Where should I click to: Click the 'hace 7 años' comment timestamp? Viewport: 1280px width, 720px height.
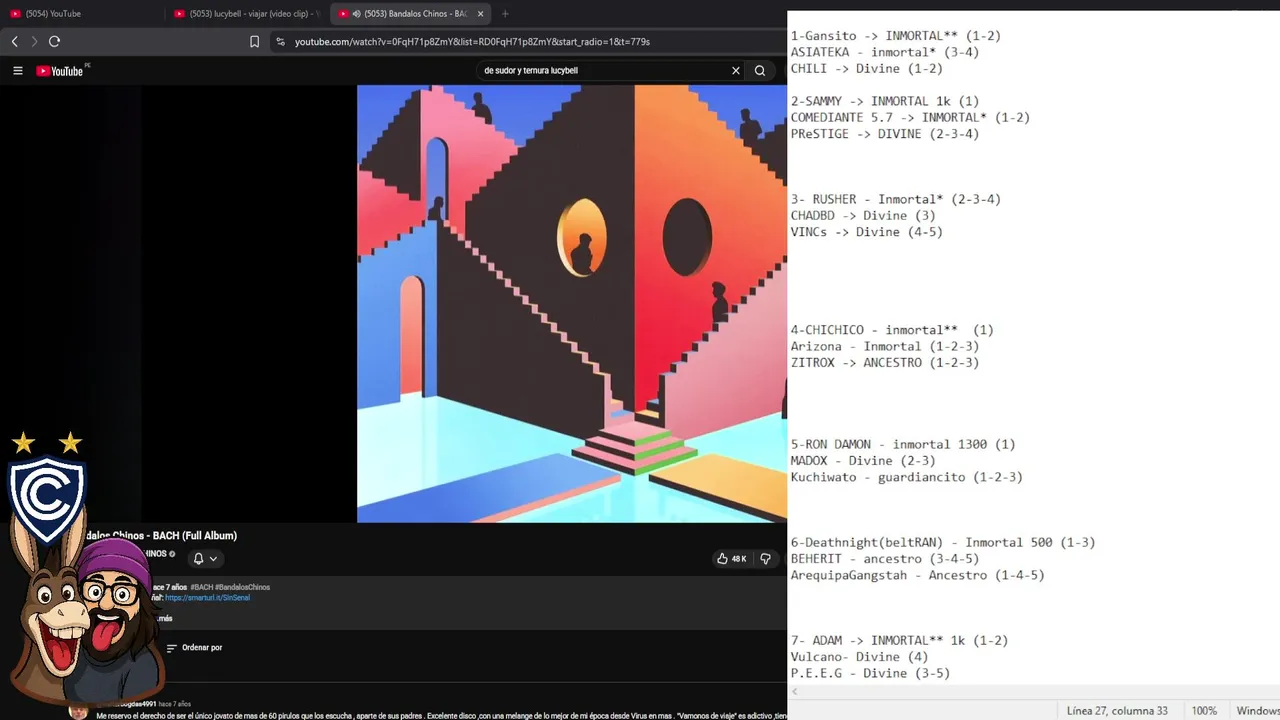click(174, 704)
